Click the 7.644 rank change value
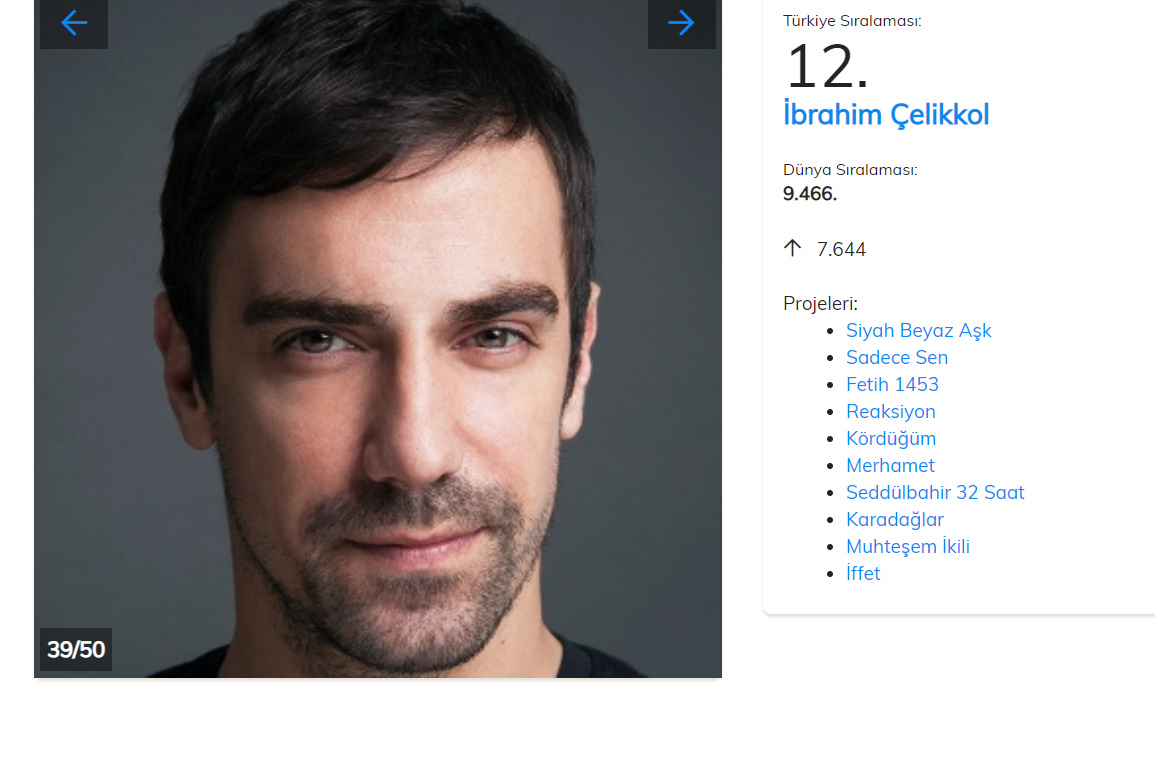The width and height of the screenshot is (1155, 764). [x=841, y=250]
